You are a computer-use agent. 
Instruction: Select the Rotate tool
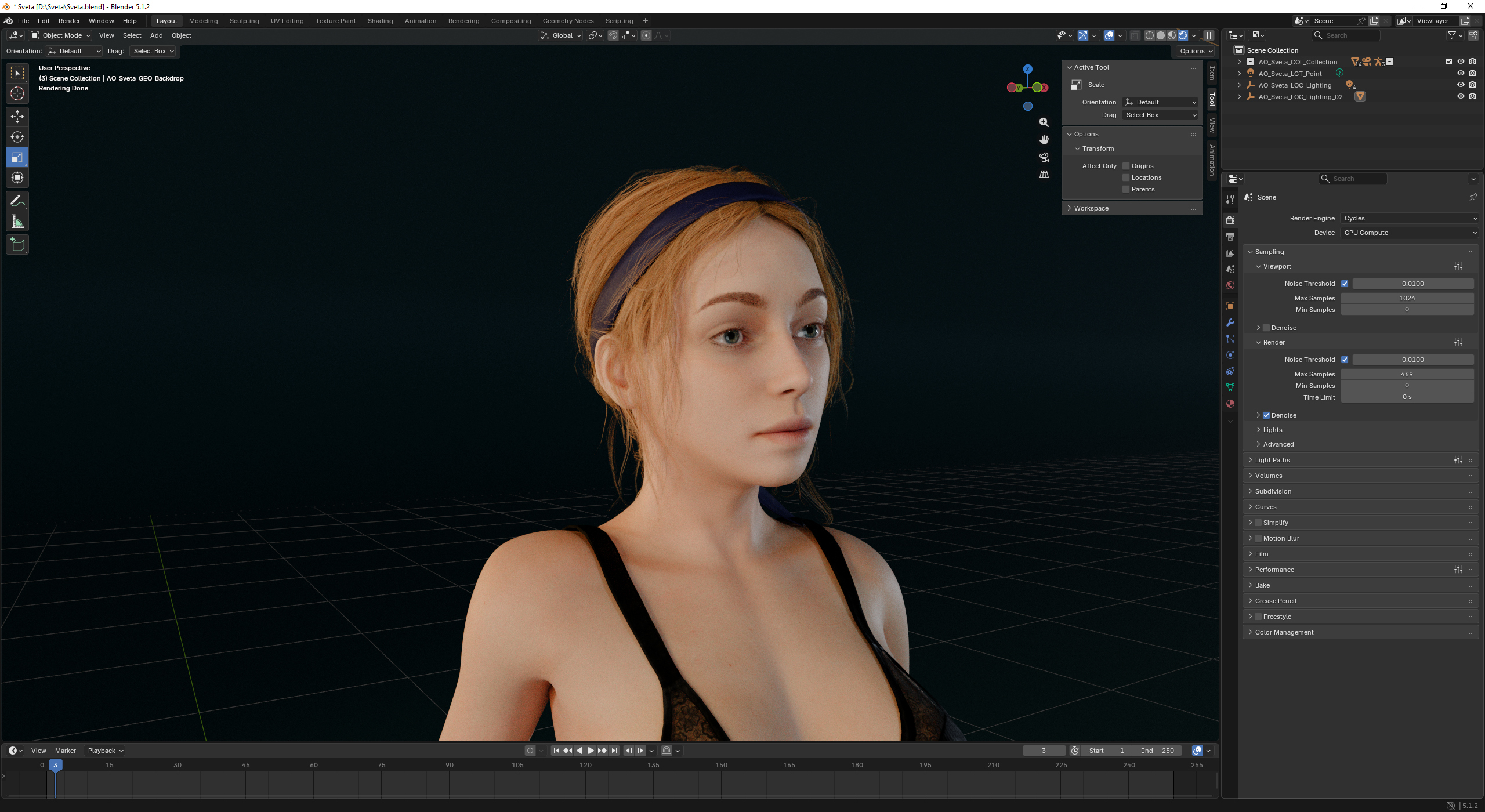[x=17, y=137]
